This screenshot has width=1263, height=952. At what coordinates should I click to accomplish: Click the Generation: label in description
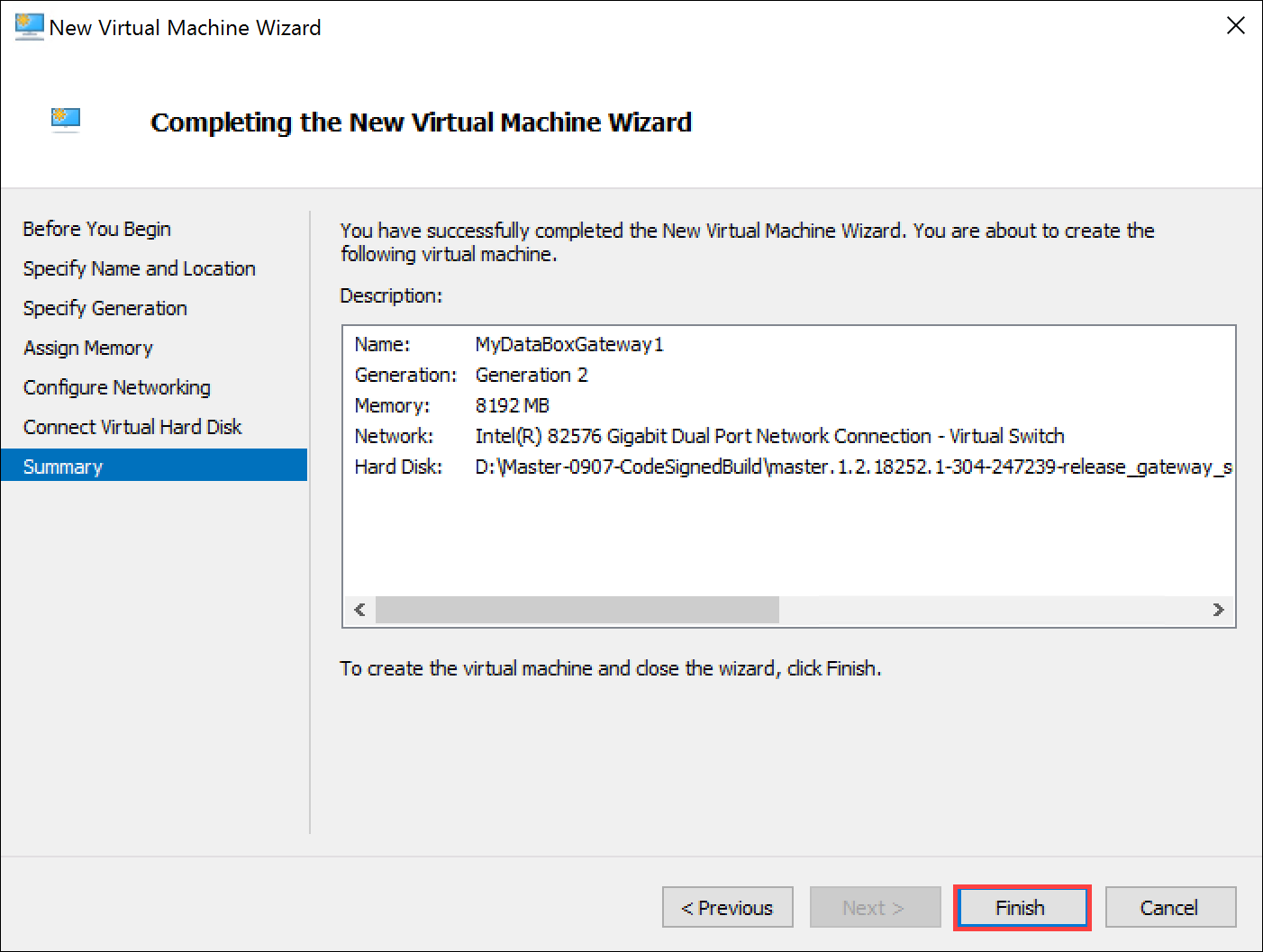coord(406,375)
